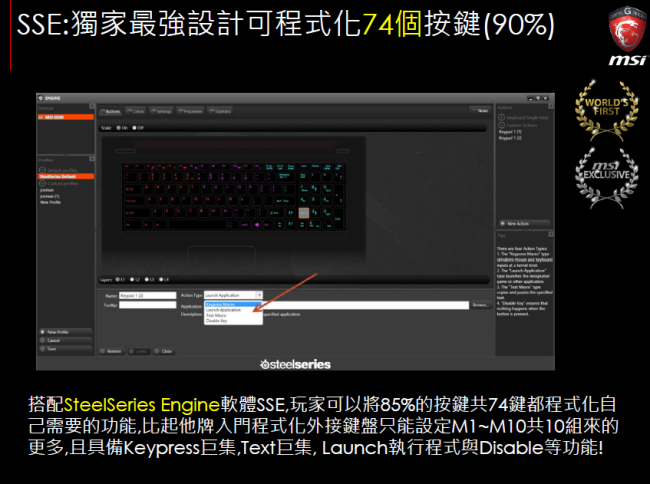Click the Application path input field

coord(366,305)
